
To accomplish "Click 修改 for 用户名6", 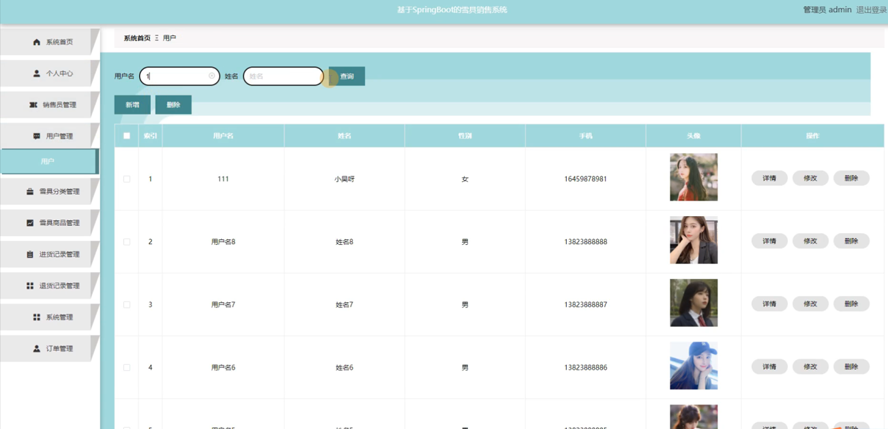I will pos(810,367).
